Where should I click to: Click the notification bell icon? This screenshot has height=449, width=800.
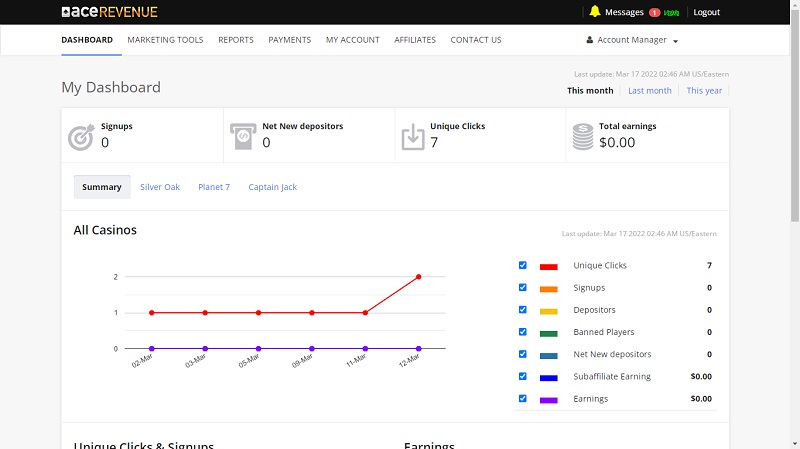pyautogui.click(x=594, y=11)
